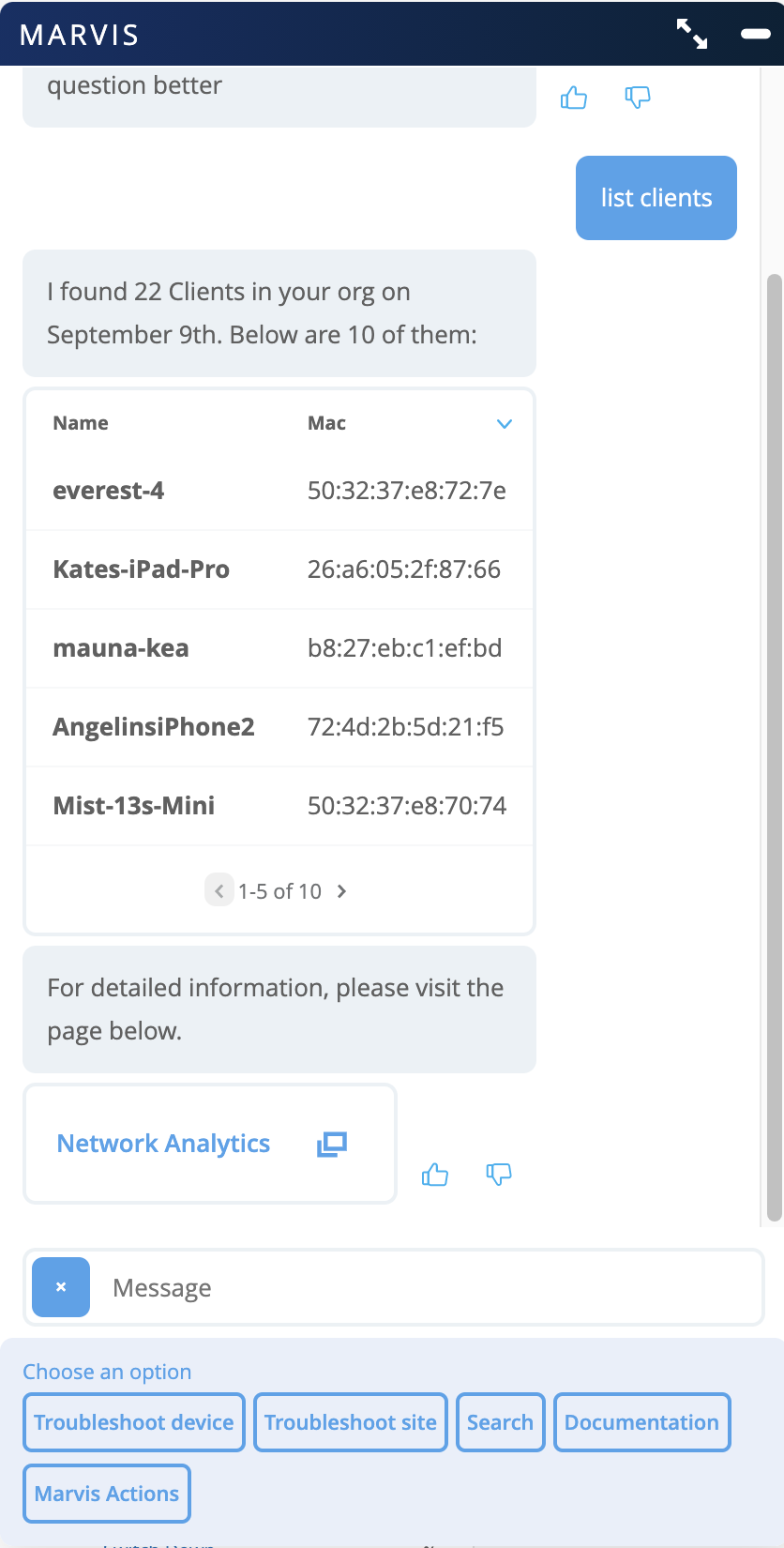Select Marvis Actions option
The width and height of the screenshot is (784, 1548).
click(107, 1494)
